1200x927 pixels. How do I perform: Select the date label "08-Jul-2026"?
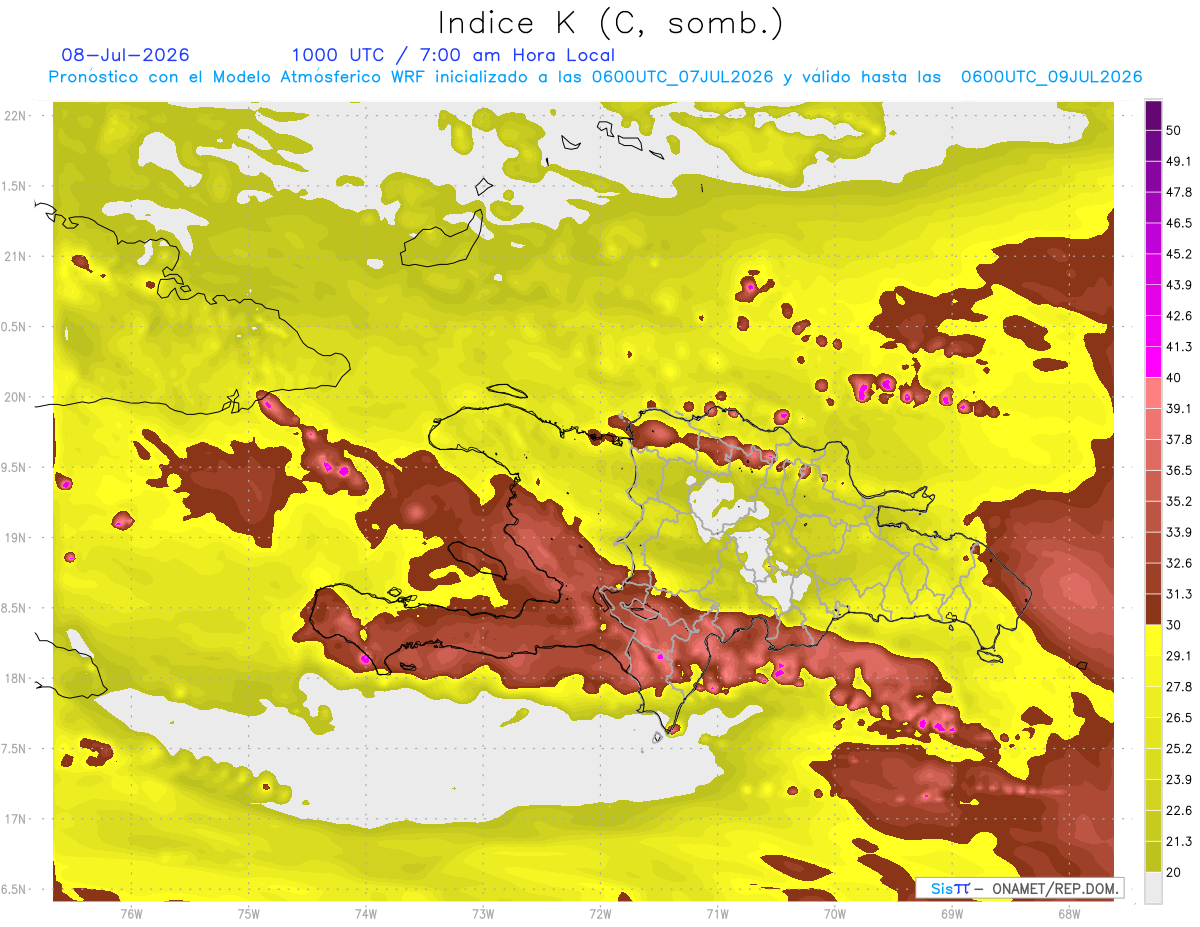[x=125, y=56]
